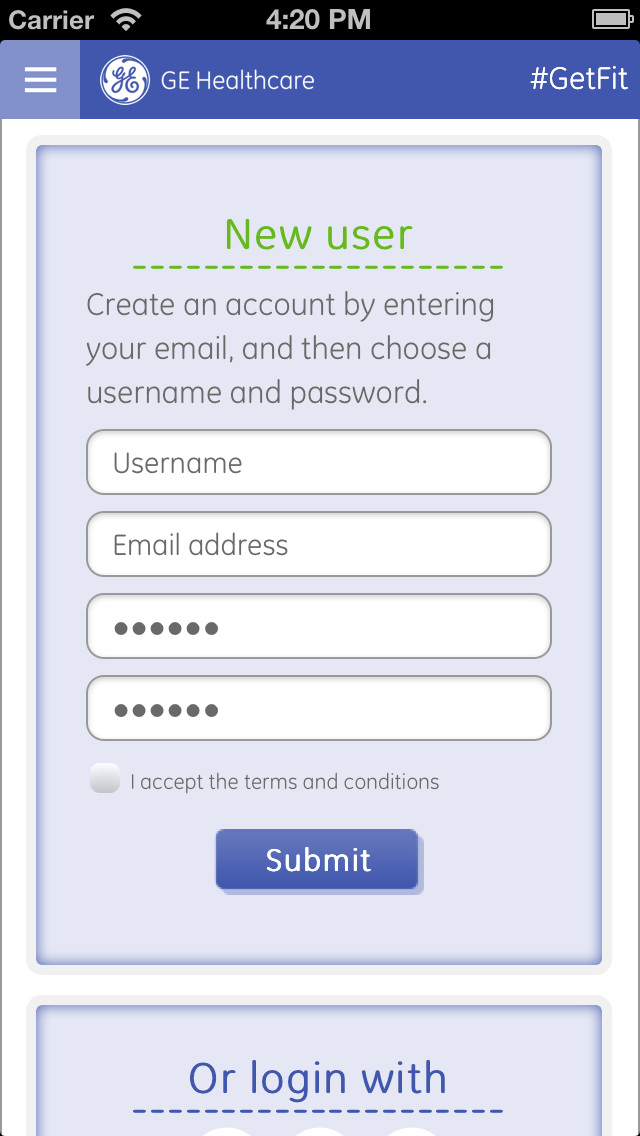Tap the Or login with heading
The image size is (640, 1136).
point(317,1078)
